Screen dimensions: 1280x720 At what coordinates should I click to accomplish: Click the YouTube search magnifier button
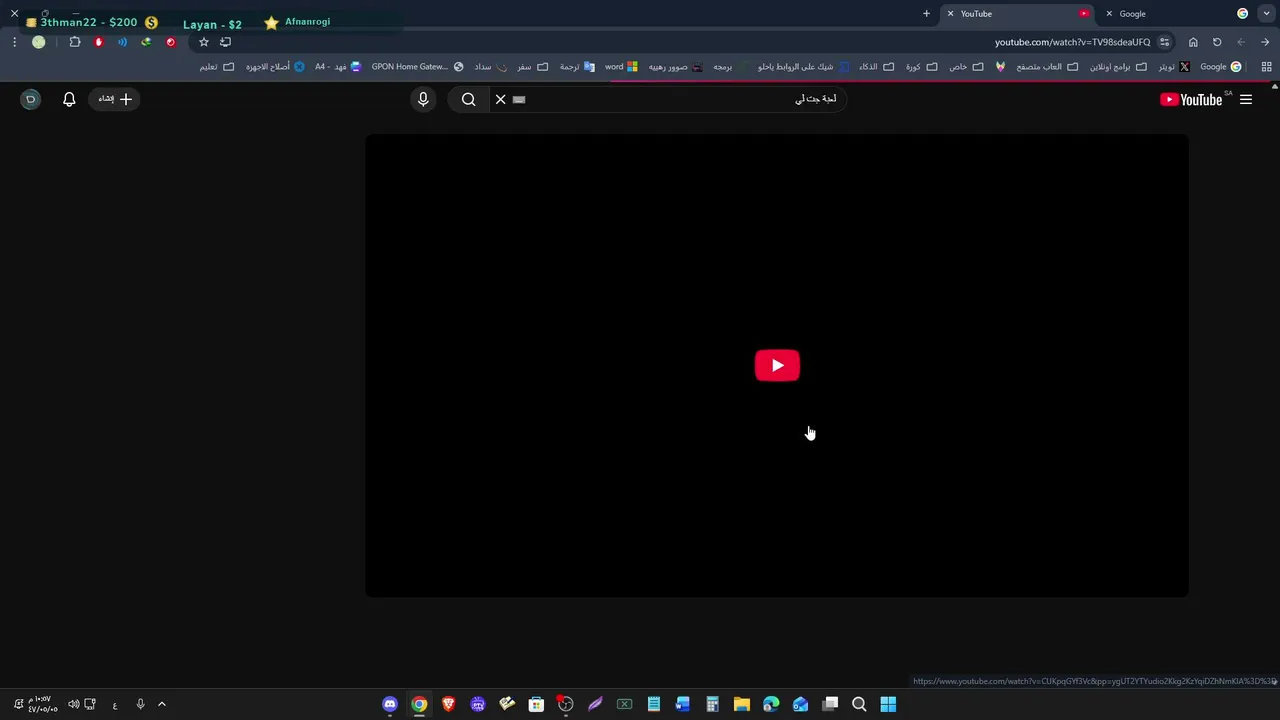pos(469,99)
